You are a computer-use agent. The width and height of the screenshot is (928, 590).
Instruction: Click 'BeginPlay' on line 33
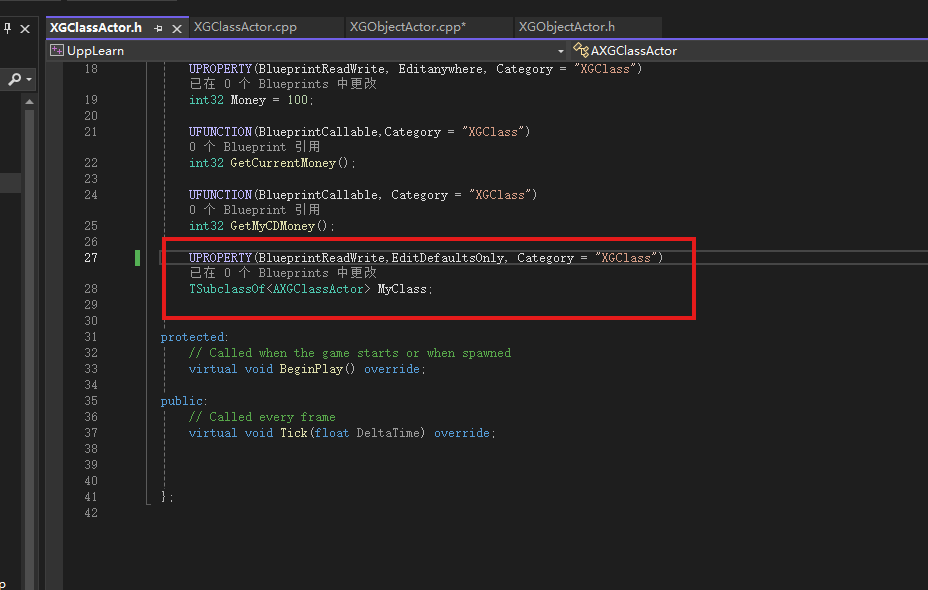click(x=311, y=369)
